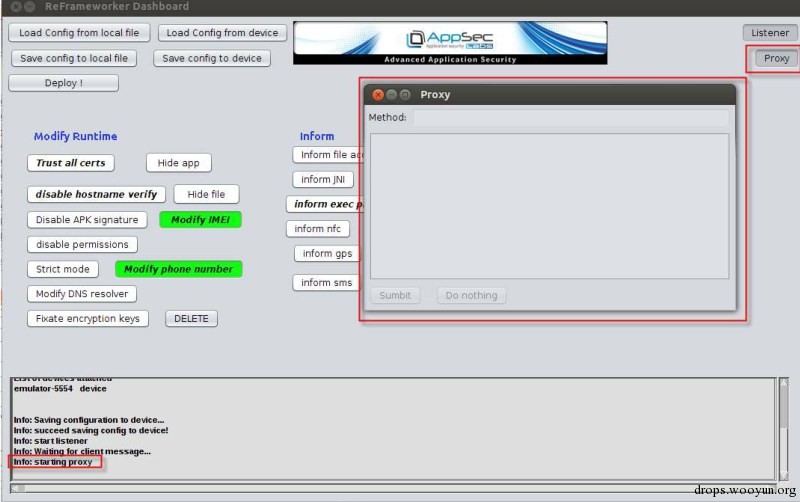The width and height of the screenshot is (800, 502).
Task: Toggle the inform nfc option
Action: point(317,229)
